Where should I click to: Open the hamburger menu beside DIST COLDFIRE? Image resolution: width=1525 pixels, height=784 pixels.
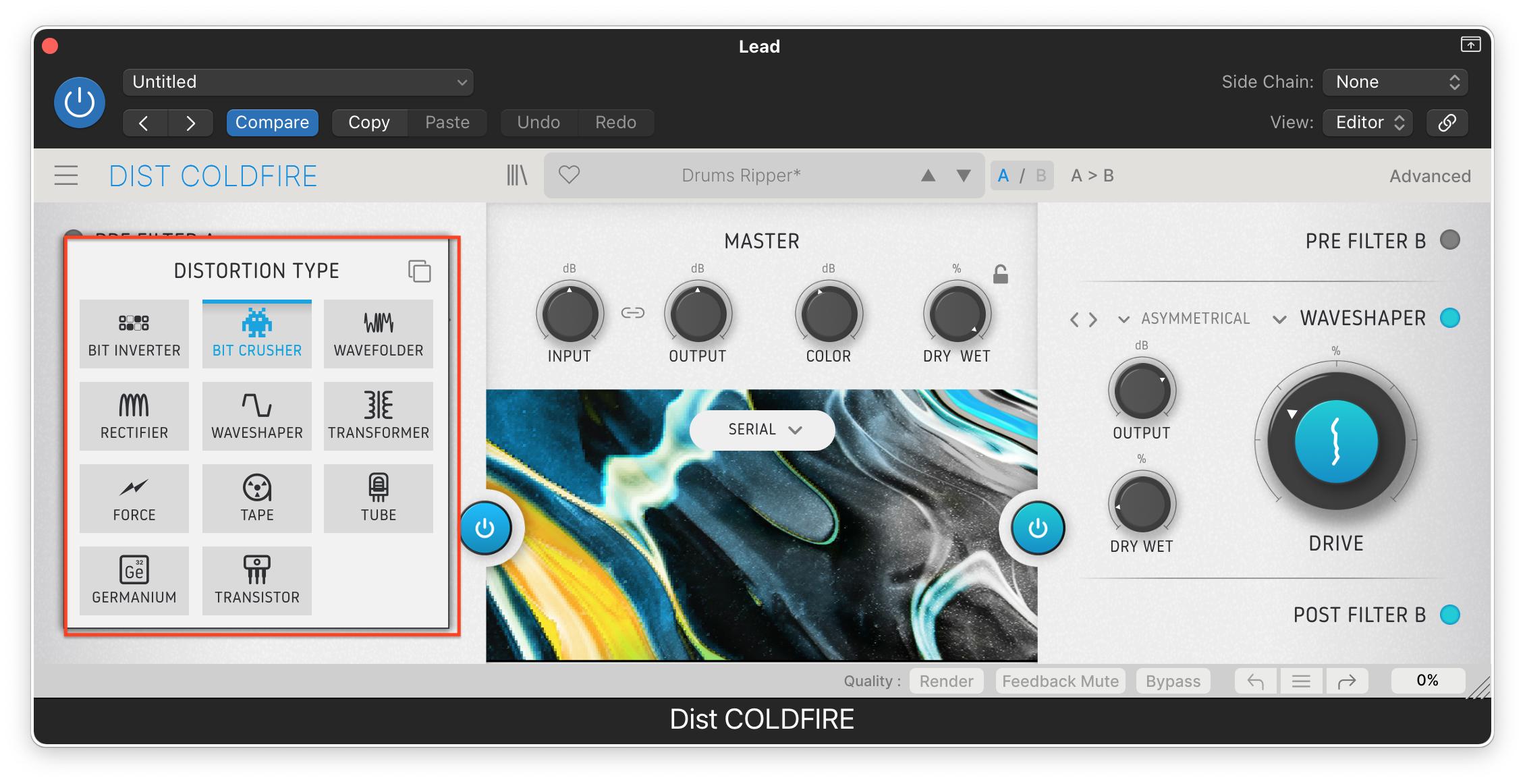[66, 176]
